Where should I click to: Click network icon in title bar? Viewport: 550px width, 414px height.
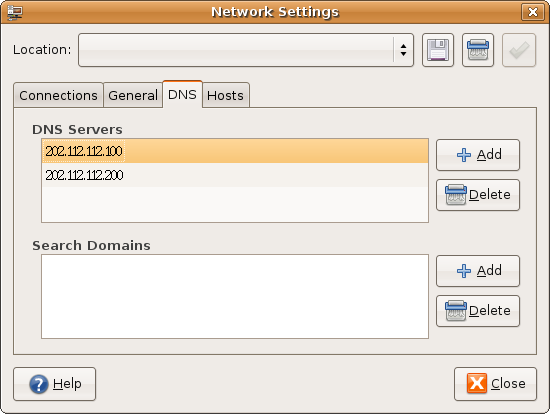[x=15, y=12]
